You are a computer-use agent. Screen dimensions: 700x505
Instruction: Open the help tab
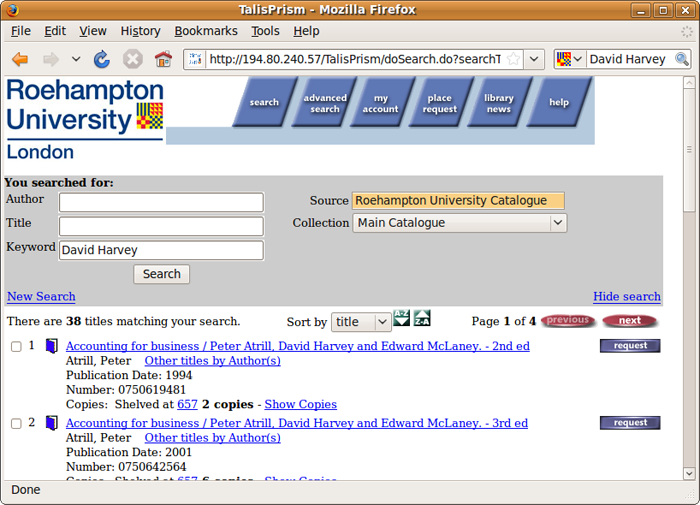pos(559,102)
